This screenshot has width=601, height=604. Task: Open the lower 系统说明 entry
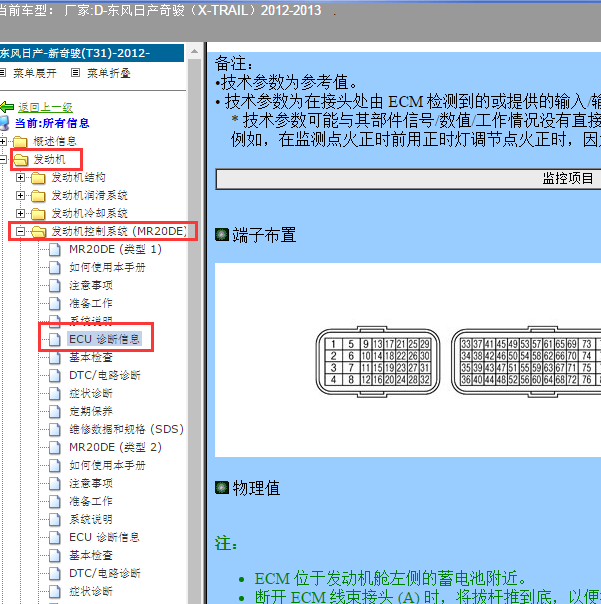click(91, 519)
